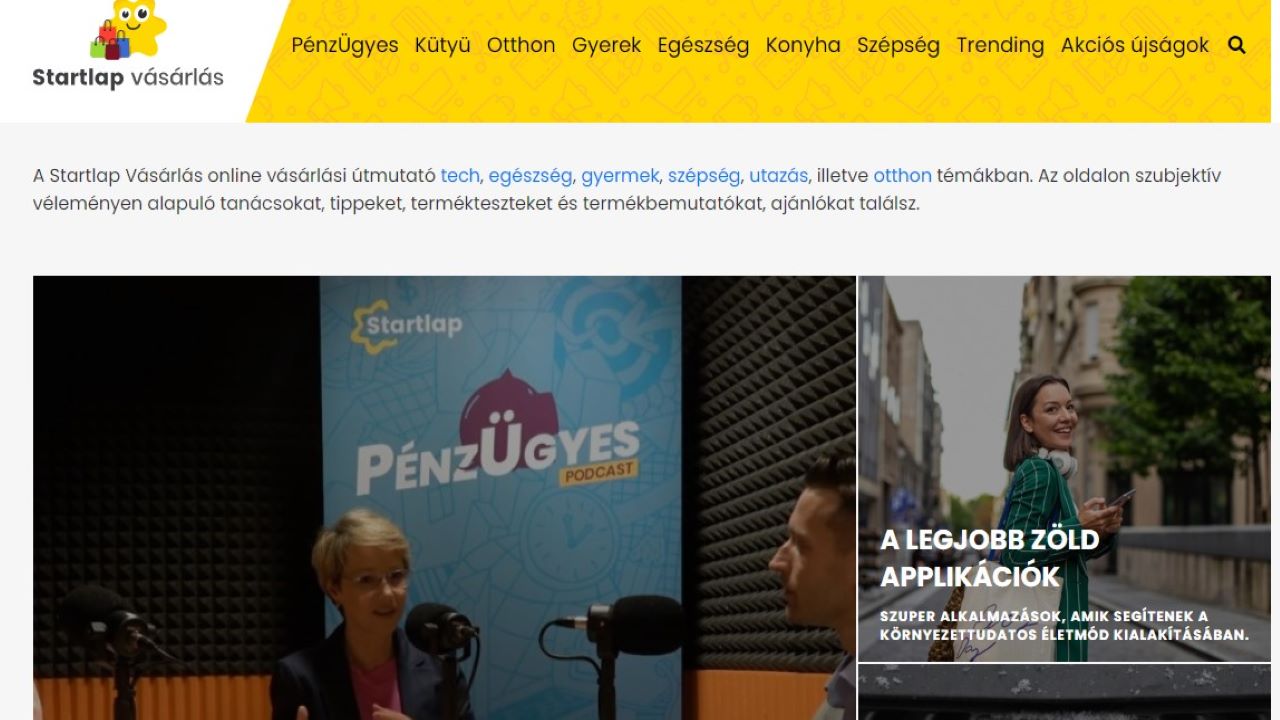Open the Gyerek section

[607, 45]
